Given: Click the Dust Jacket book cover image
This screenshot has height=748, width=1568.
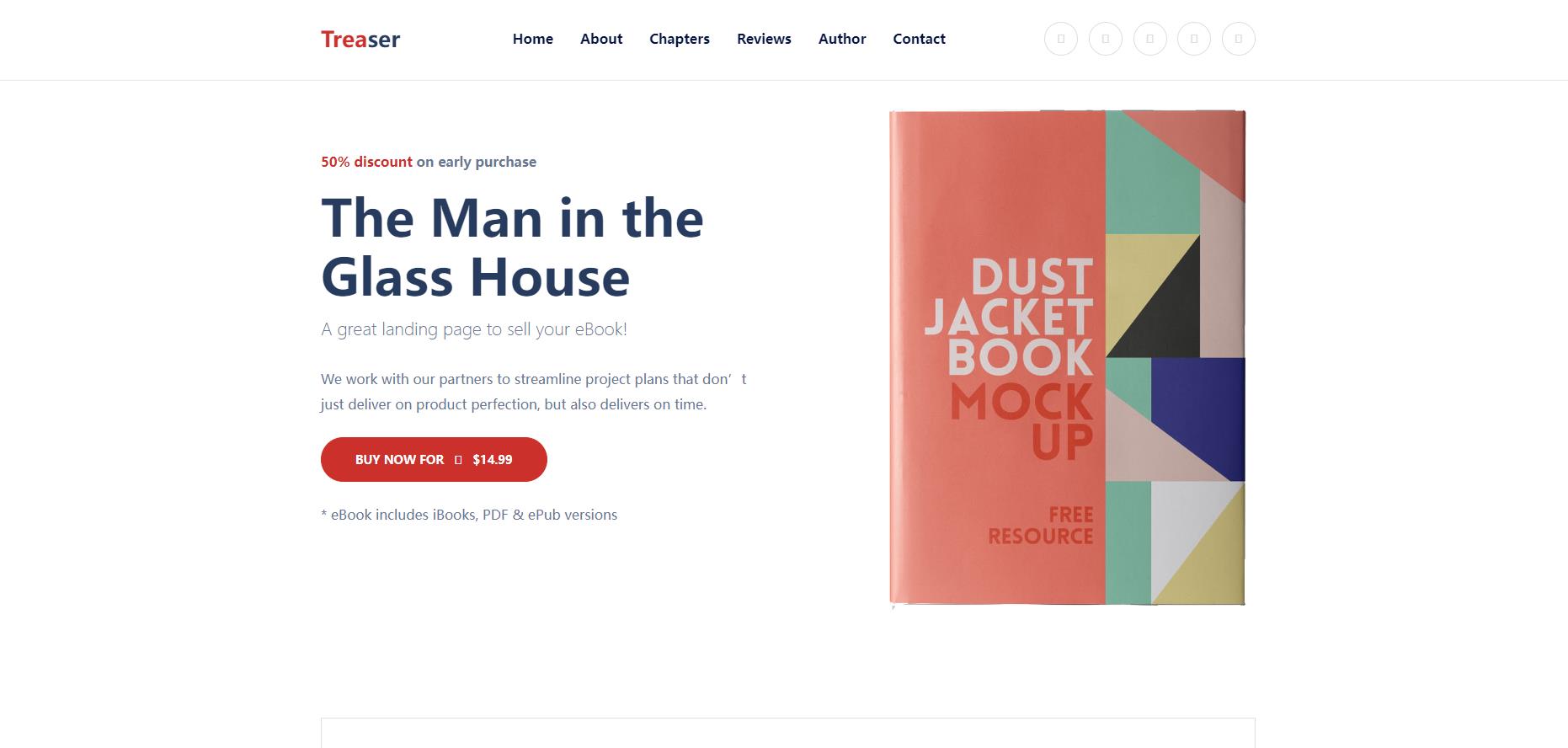Looking at the screenshot, I should tap(1068, 358).
